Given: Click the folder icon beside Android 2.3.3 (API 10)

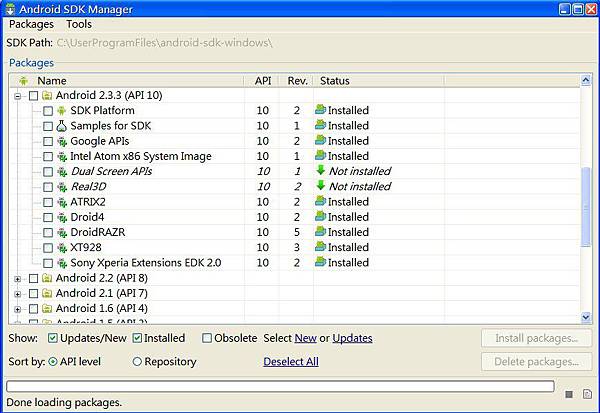Looking at the screenshot, I should [47, 95].
